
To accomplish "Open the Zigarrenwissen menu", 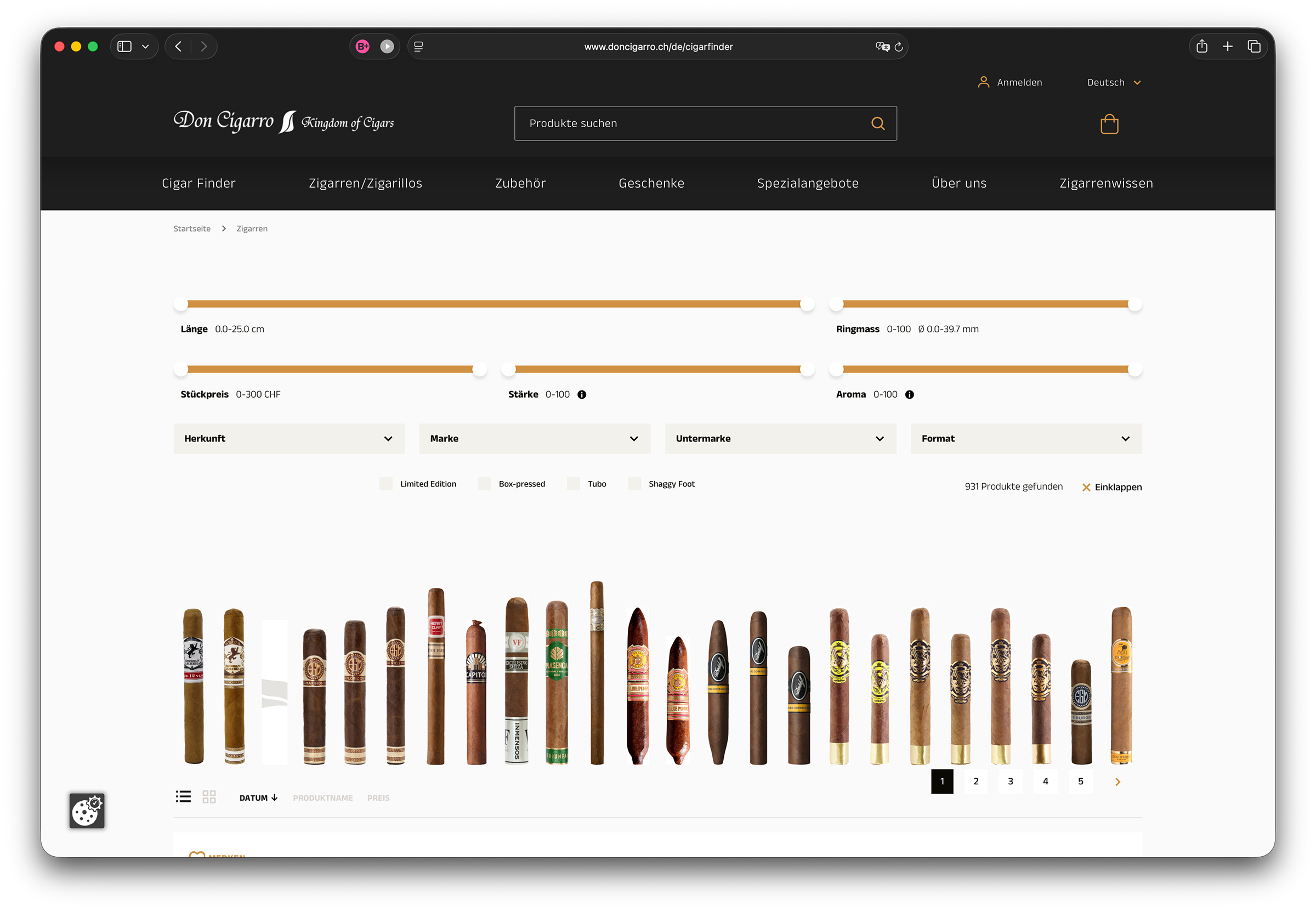I will (x=1106, y=183).
